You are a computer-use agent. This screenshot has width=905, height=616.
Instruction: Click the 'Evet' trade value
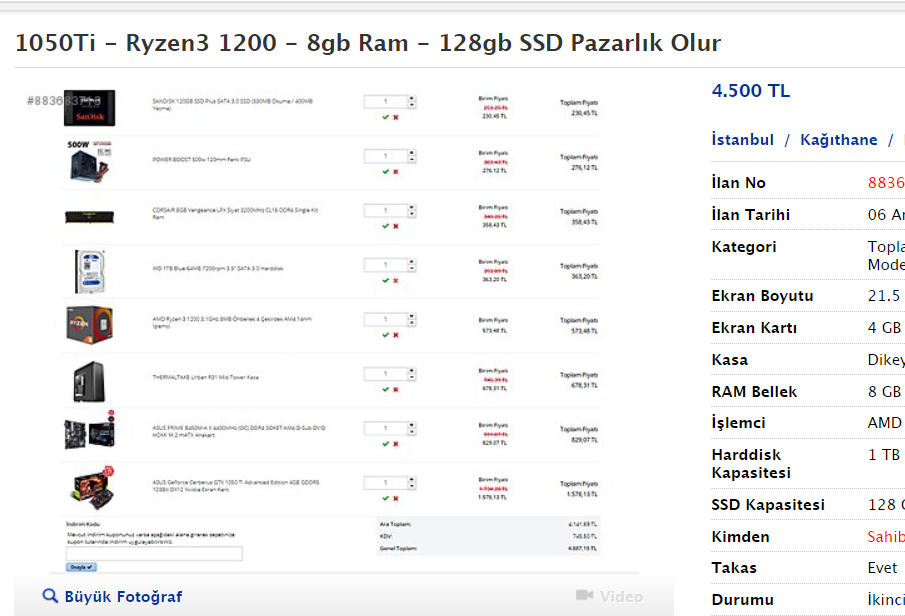click(x=882, y=568)
